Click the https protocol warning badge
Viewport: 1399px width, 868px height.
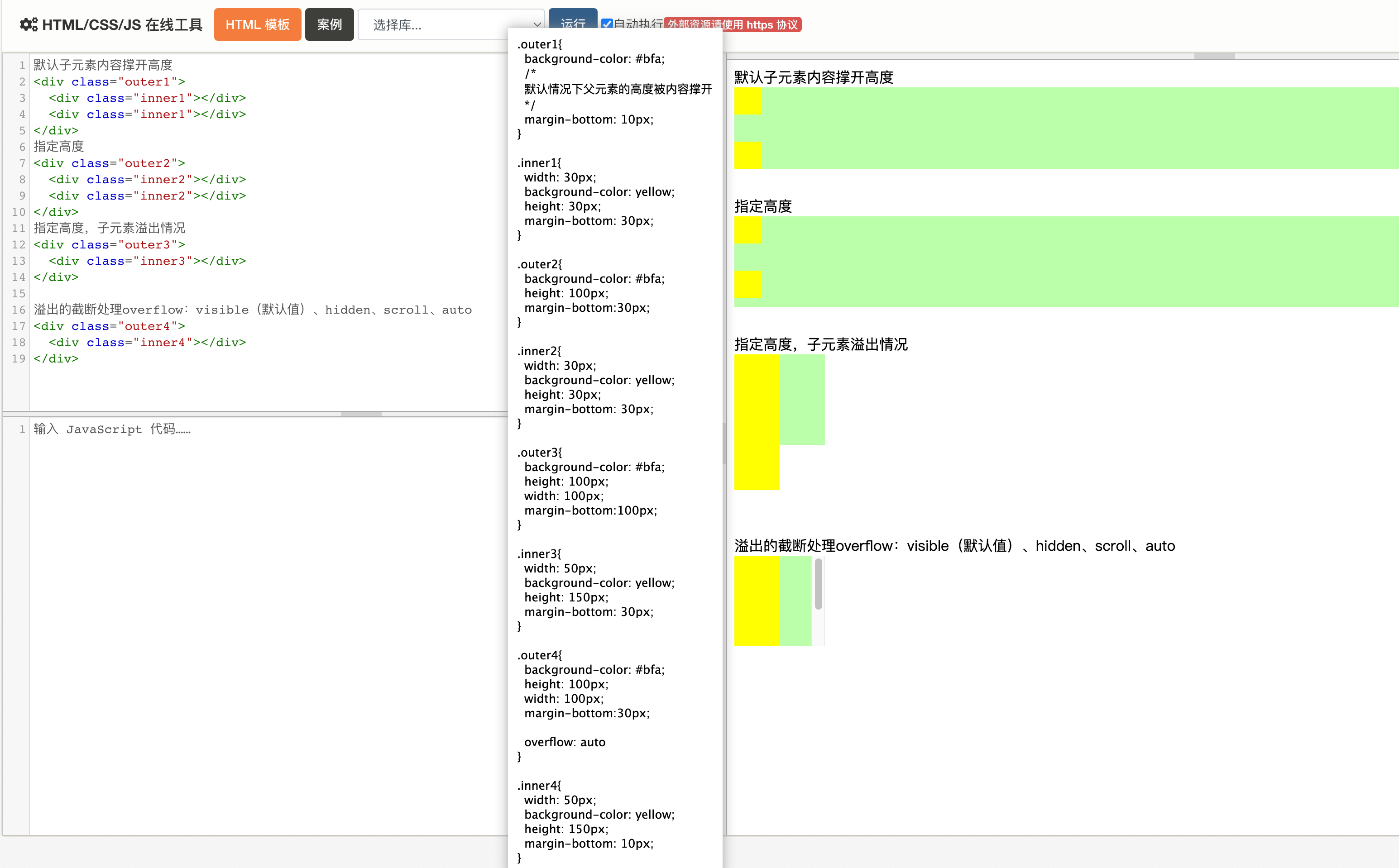click(732, 25)
